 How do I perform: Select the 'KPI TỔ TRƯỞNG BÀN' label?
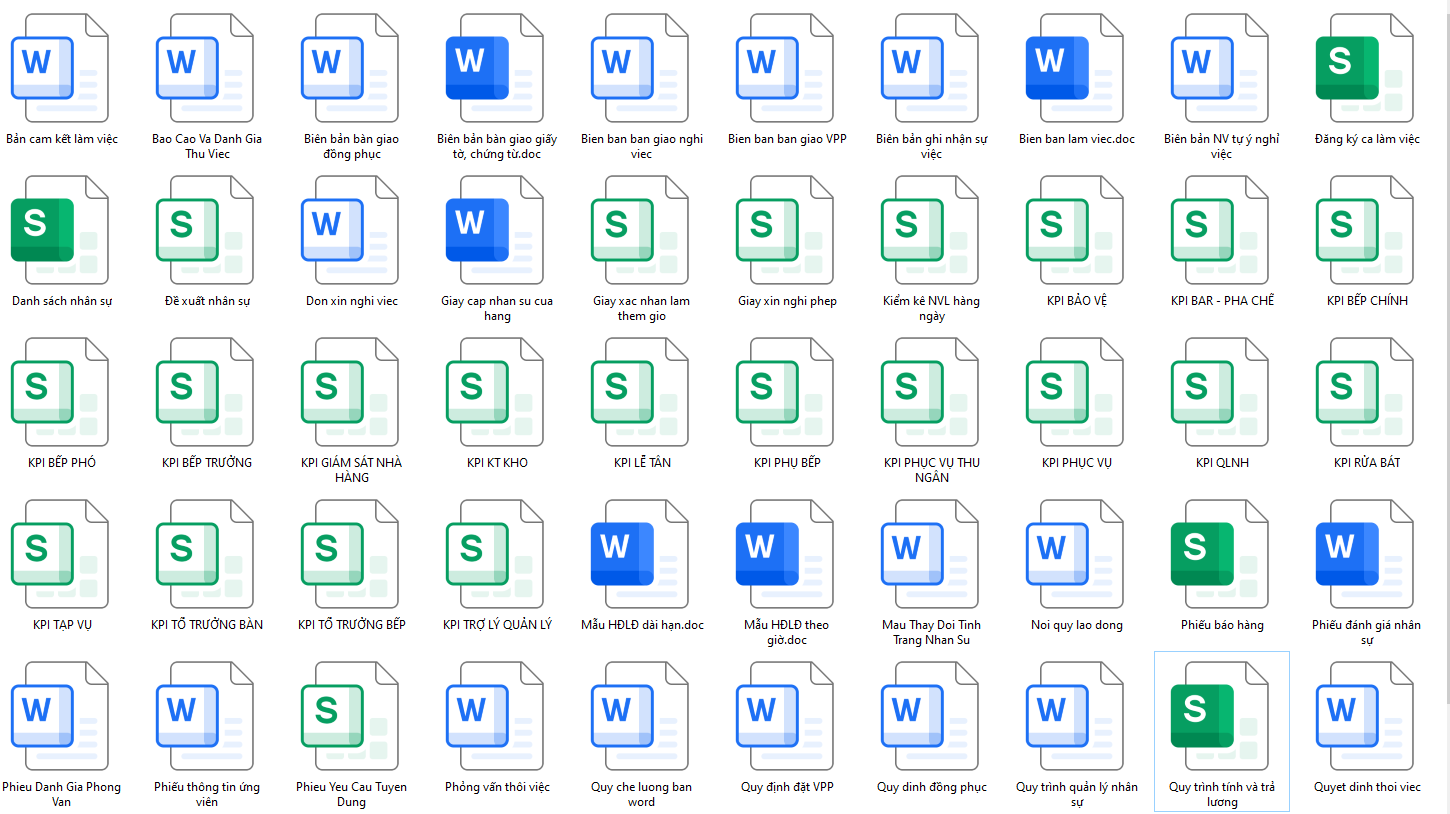207,625
